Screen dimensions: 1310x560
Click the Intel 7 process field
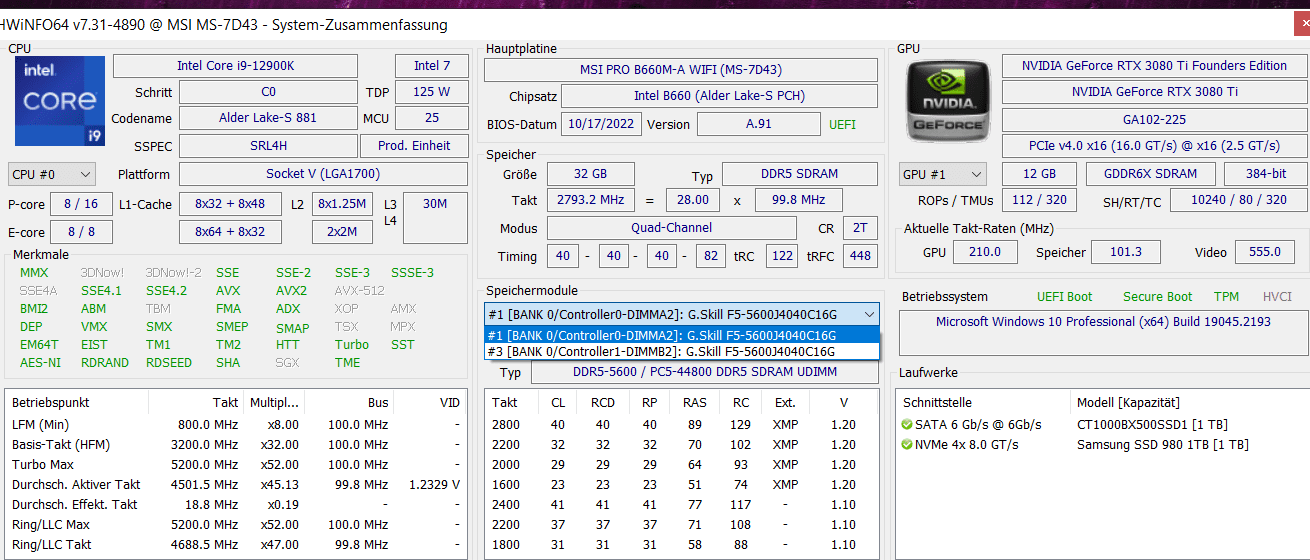pos(432,66)
